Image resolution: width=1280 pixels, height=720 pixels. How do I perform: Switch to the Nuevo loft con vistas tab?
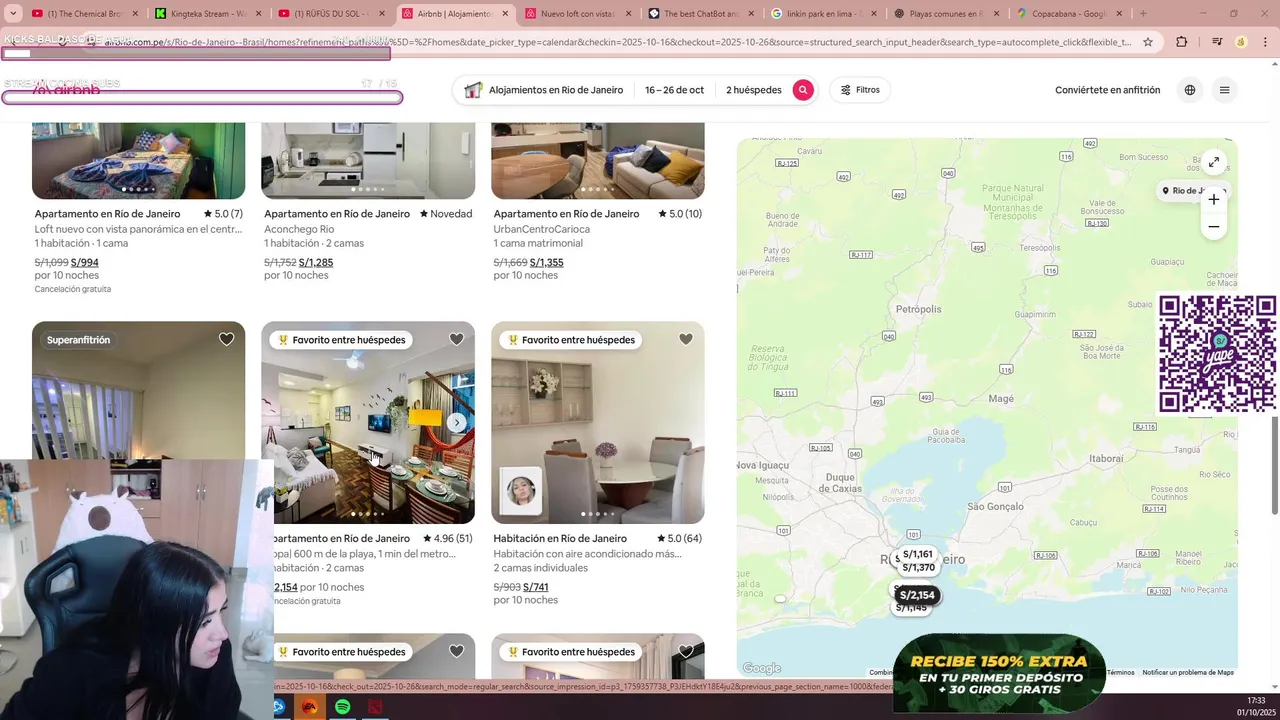click(577, 14)
